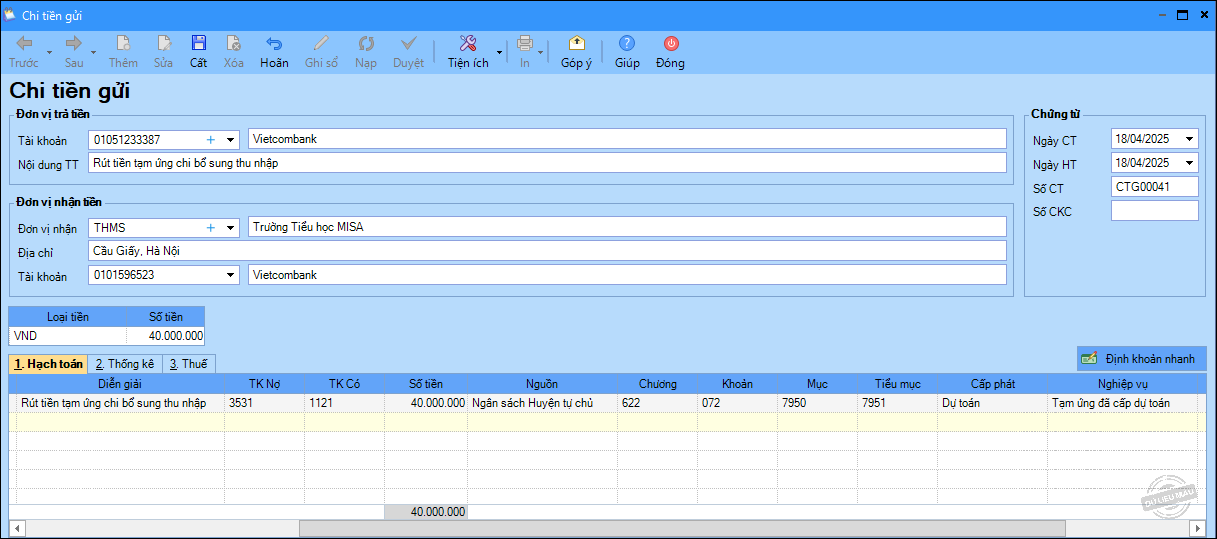Open Giúp help icon
Viewport: 1217px width, 539px height.
tap(627, 43)
